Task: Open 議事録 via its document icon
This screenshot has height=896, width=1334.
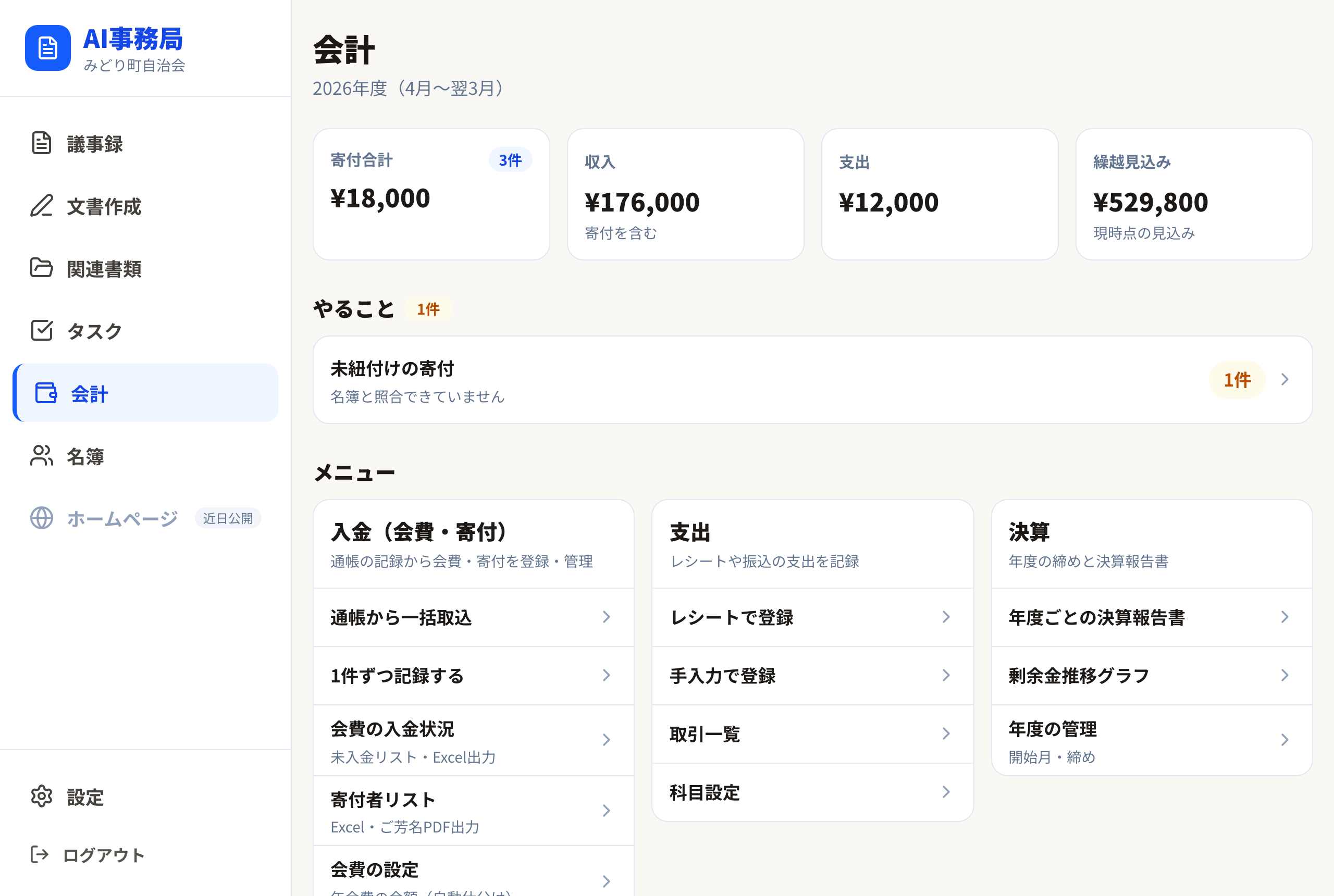Action: pos(42,143)
